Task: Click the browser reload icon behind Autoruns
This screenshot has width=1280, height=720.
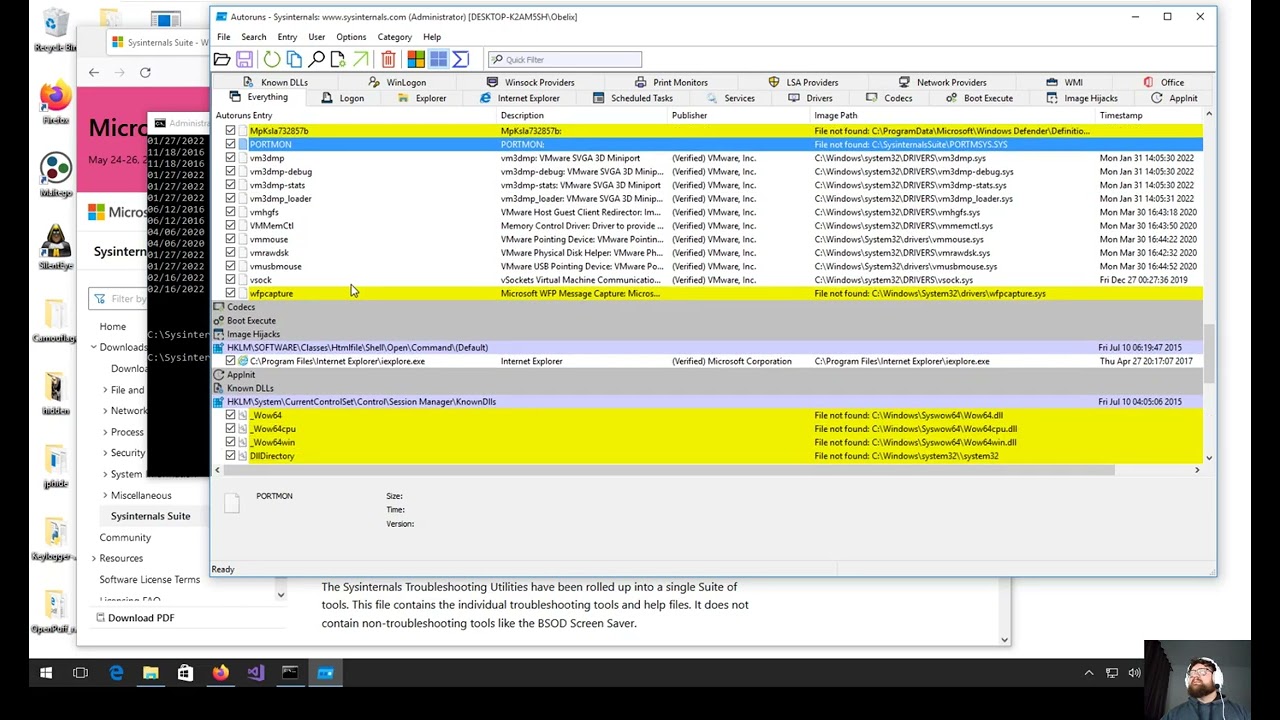Action: pos(145,72)
